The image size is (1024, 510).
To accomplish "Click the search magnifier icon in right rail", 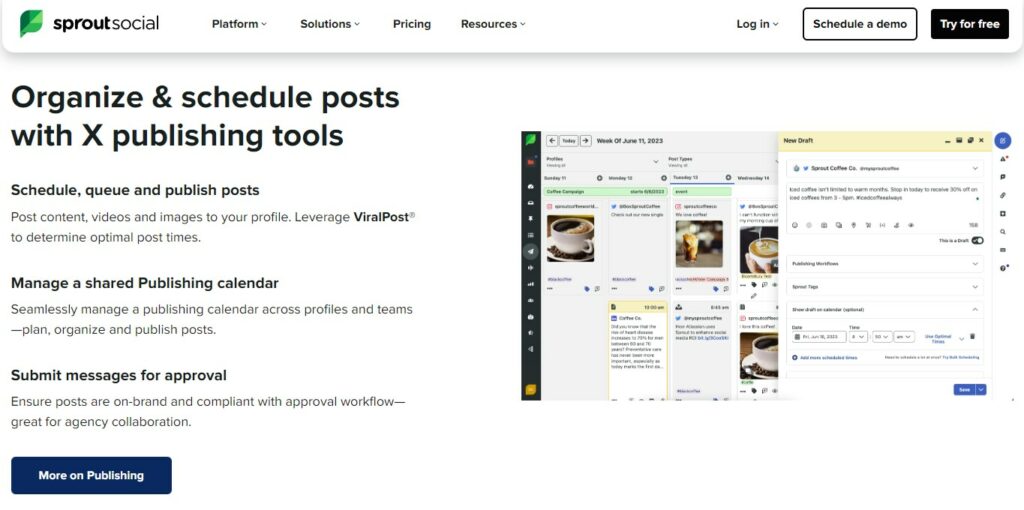I will coord(1003,231).
